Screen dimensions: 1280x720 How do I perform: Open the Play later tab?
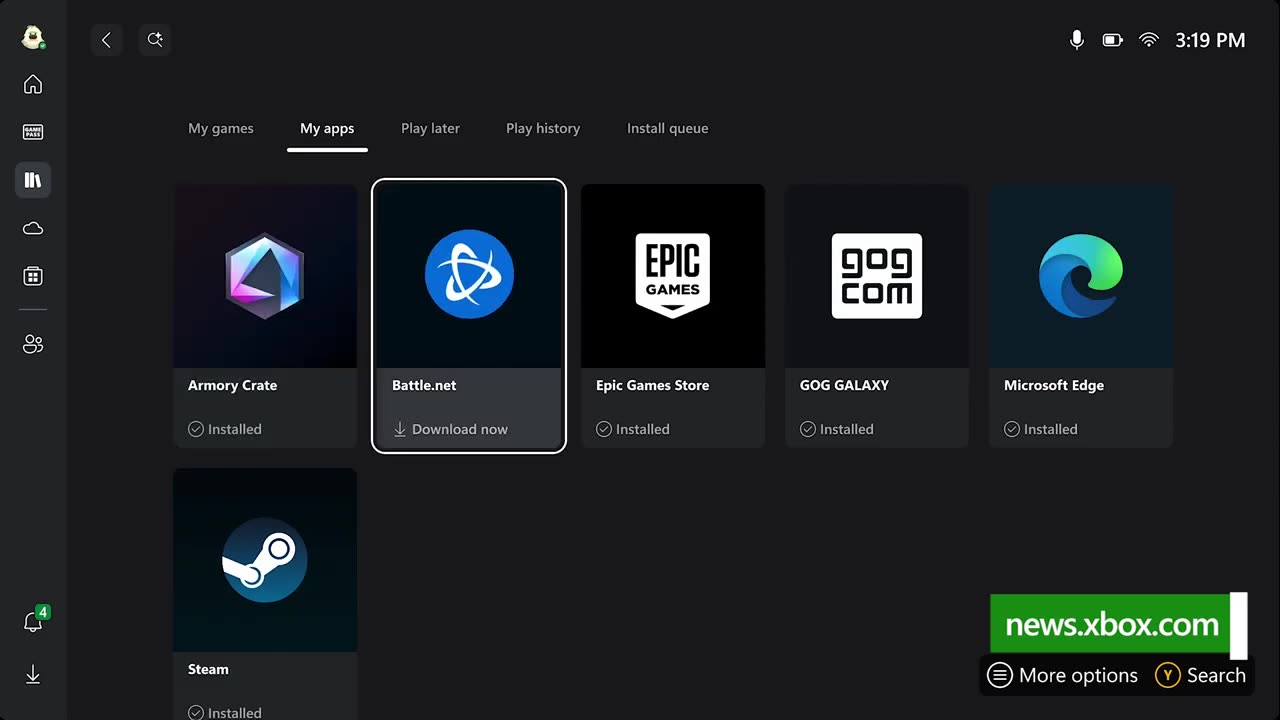tap(430, 128)
